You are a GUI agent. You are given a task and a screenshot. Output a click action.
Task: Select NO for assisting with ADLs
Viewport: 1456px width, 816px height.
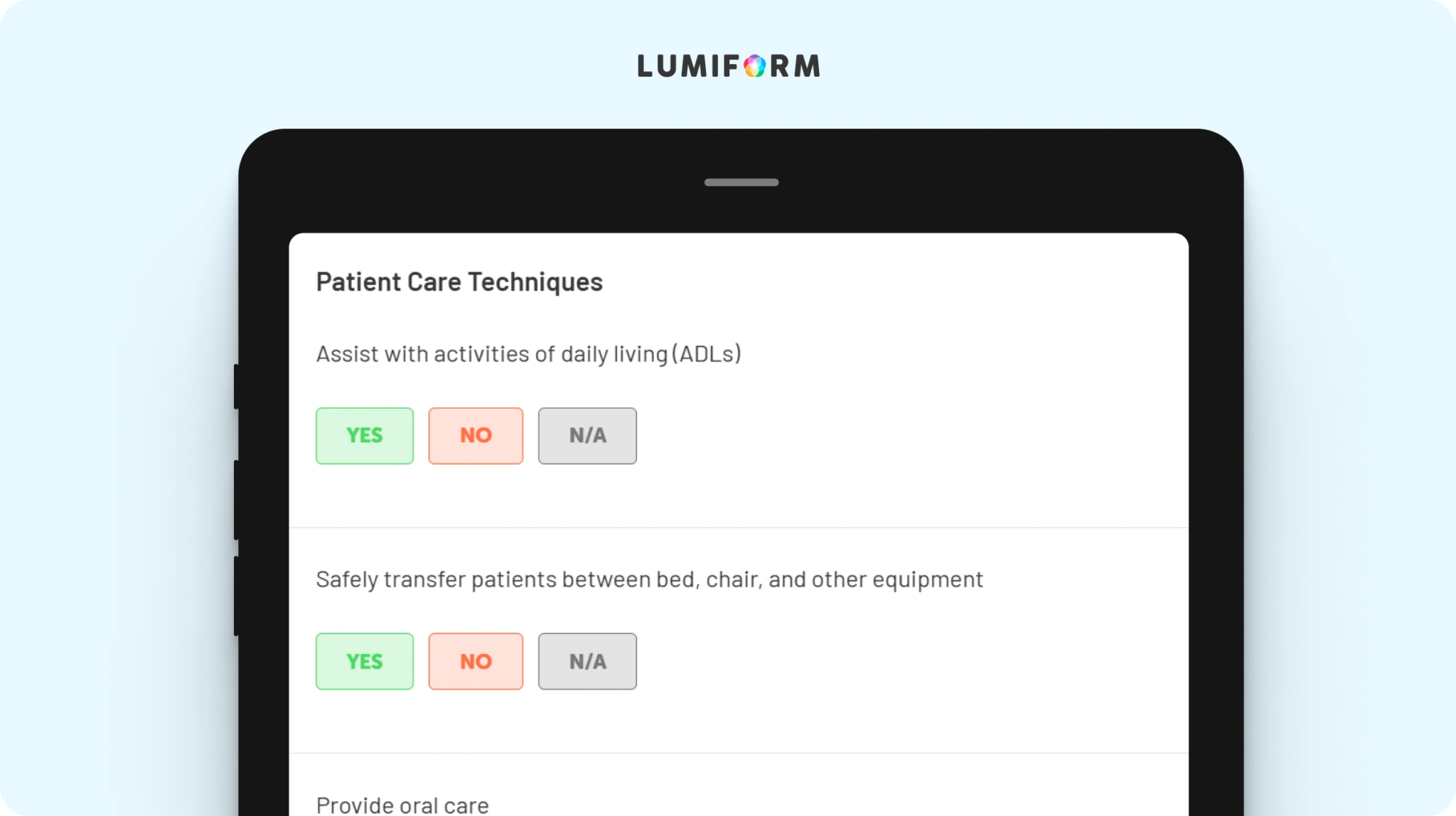click(476, 436)
